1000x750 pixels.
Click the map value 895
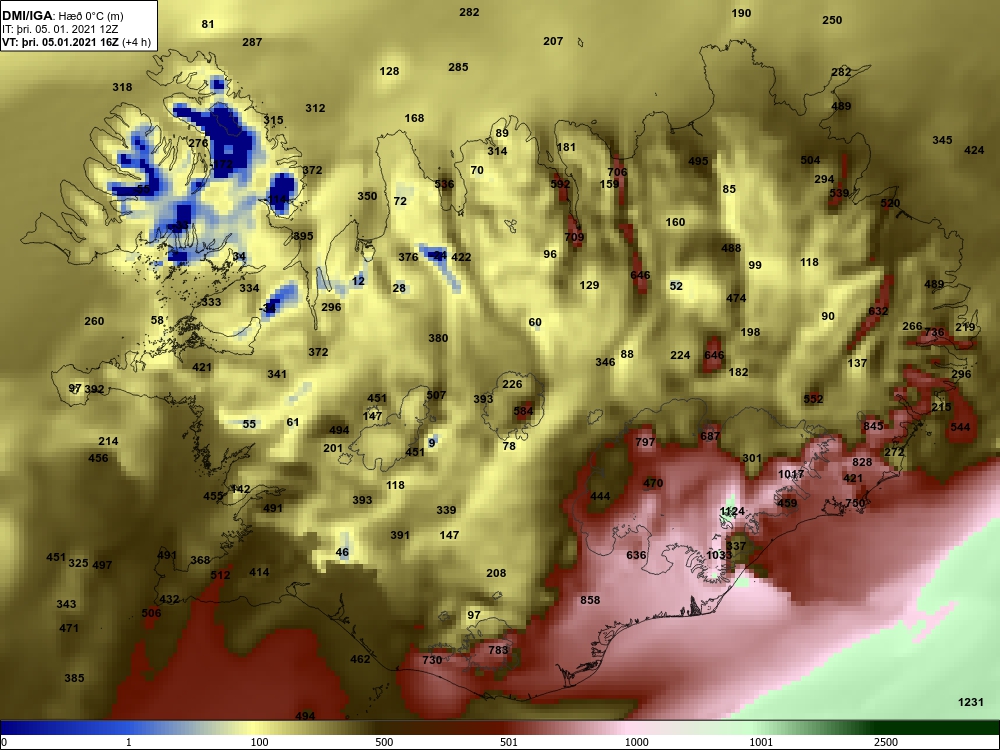pos(303,236)
